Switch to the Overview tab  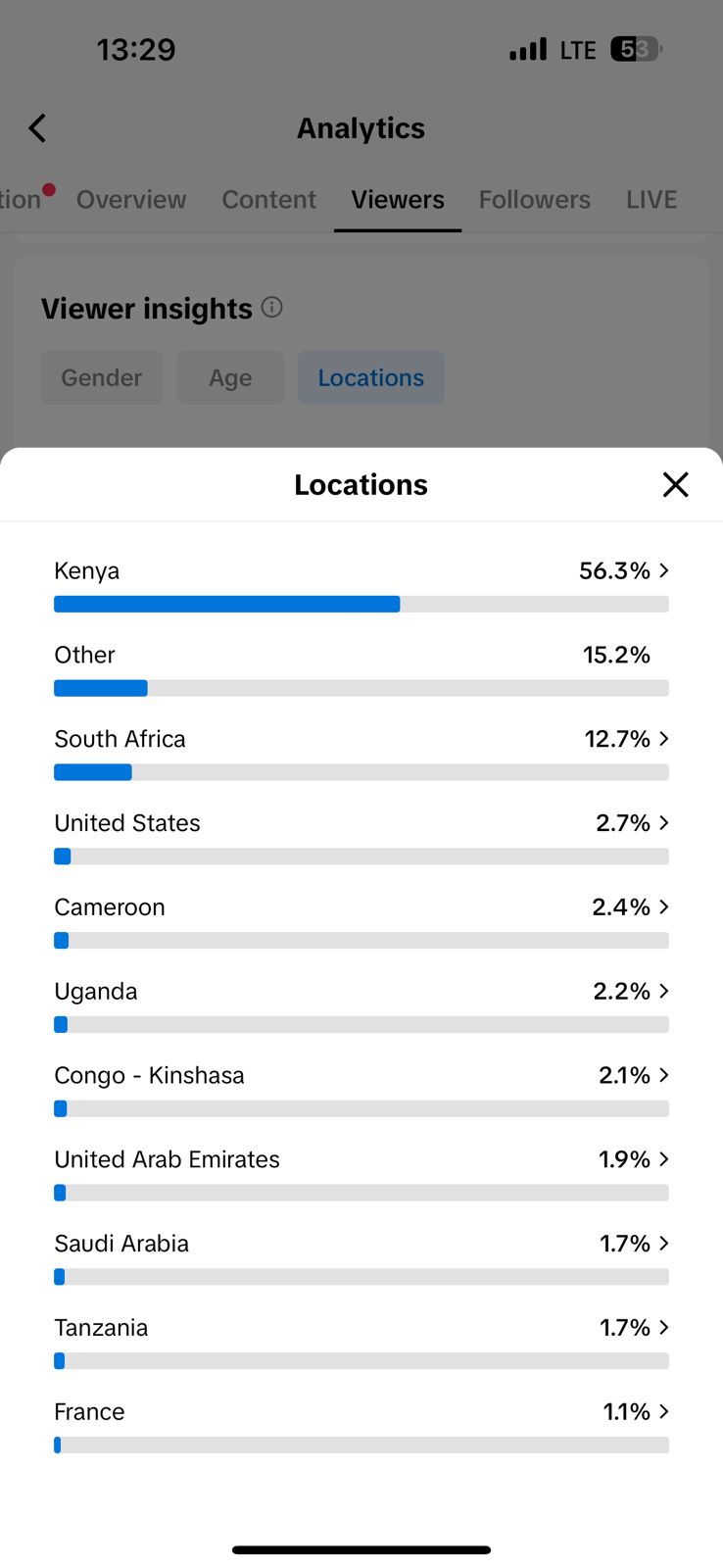131,200
